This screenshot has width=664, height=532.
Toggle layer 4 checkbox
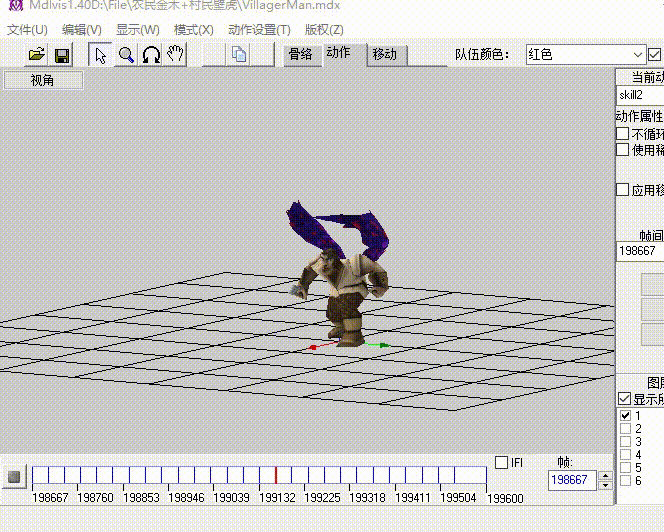pos(625,454)
